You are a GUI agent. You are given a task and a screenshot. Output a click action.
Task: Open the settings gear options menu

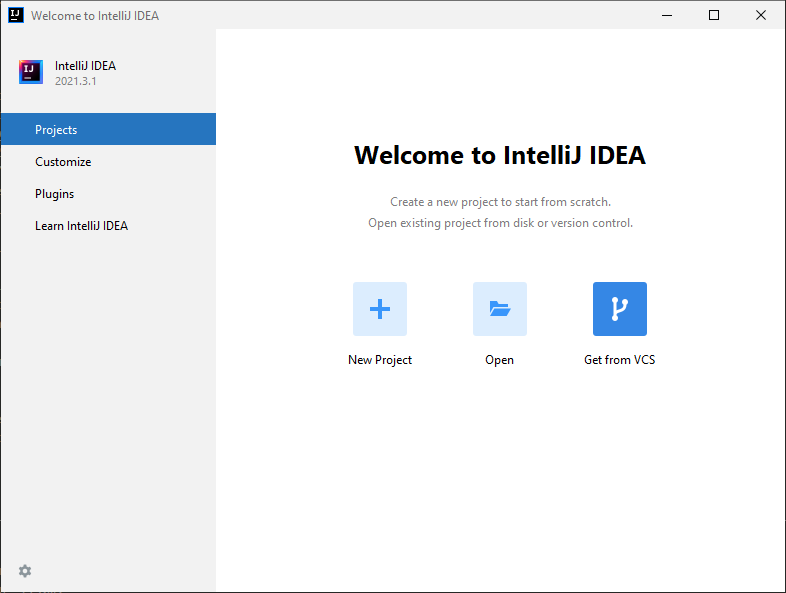coord(25,570)
